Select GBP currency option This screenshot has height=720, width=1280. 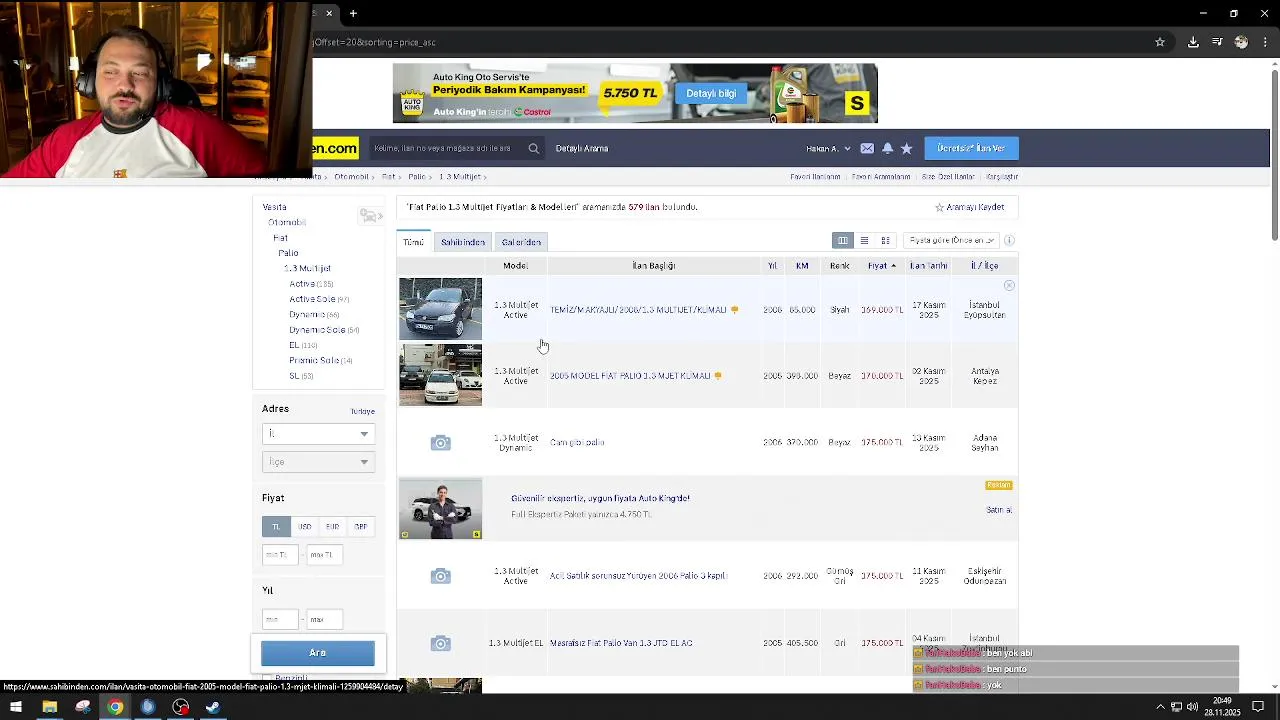[x=360, y=527]
